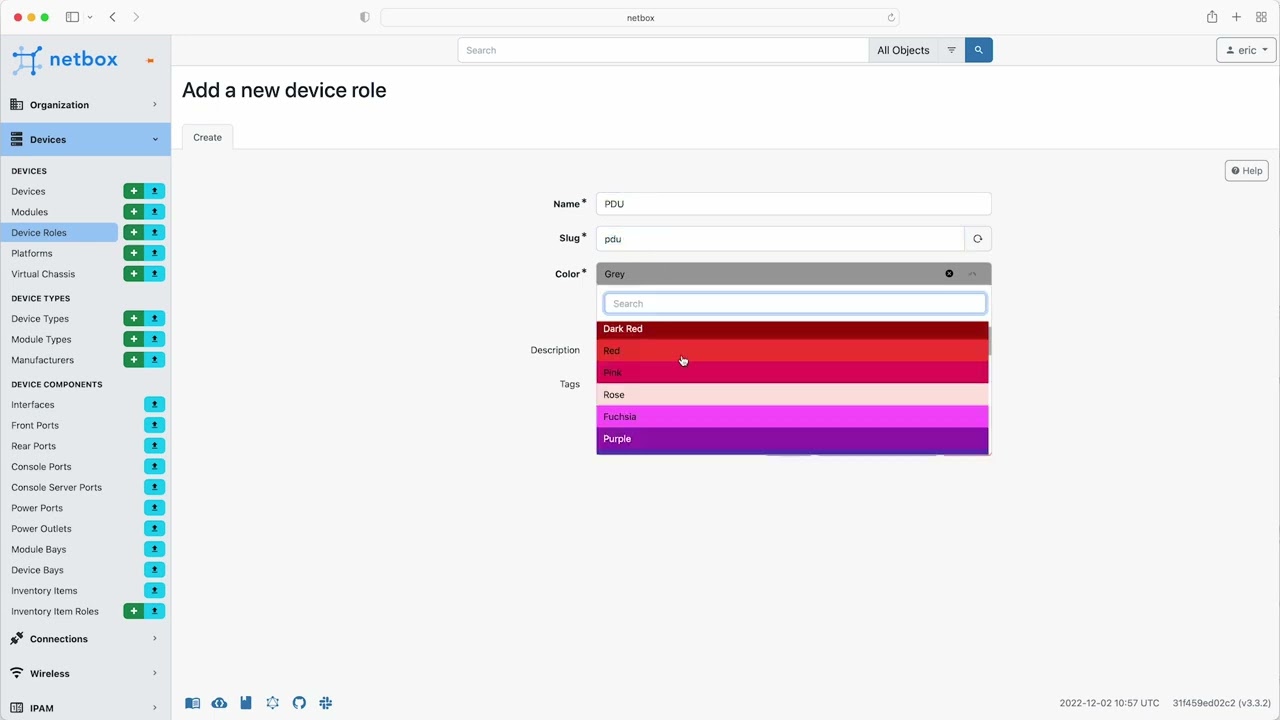This screenshot has height=720, width=1280.
Task: Import console ports via upload icon
Action: tap(154, 466)
